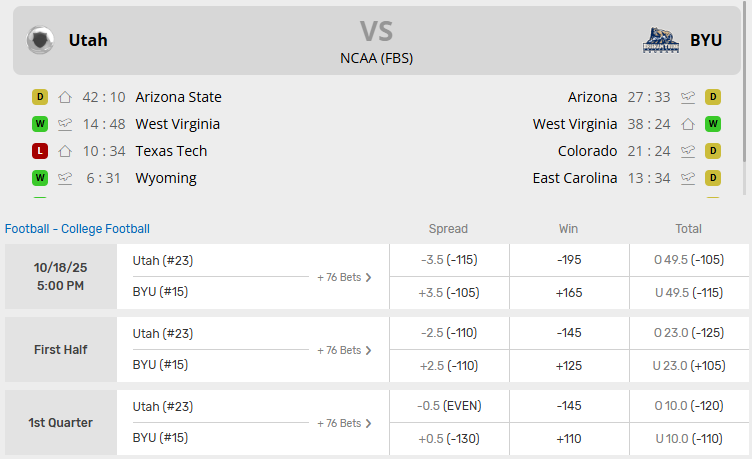Select BYU +110 1st Quarter win odds

(568, 438)
